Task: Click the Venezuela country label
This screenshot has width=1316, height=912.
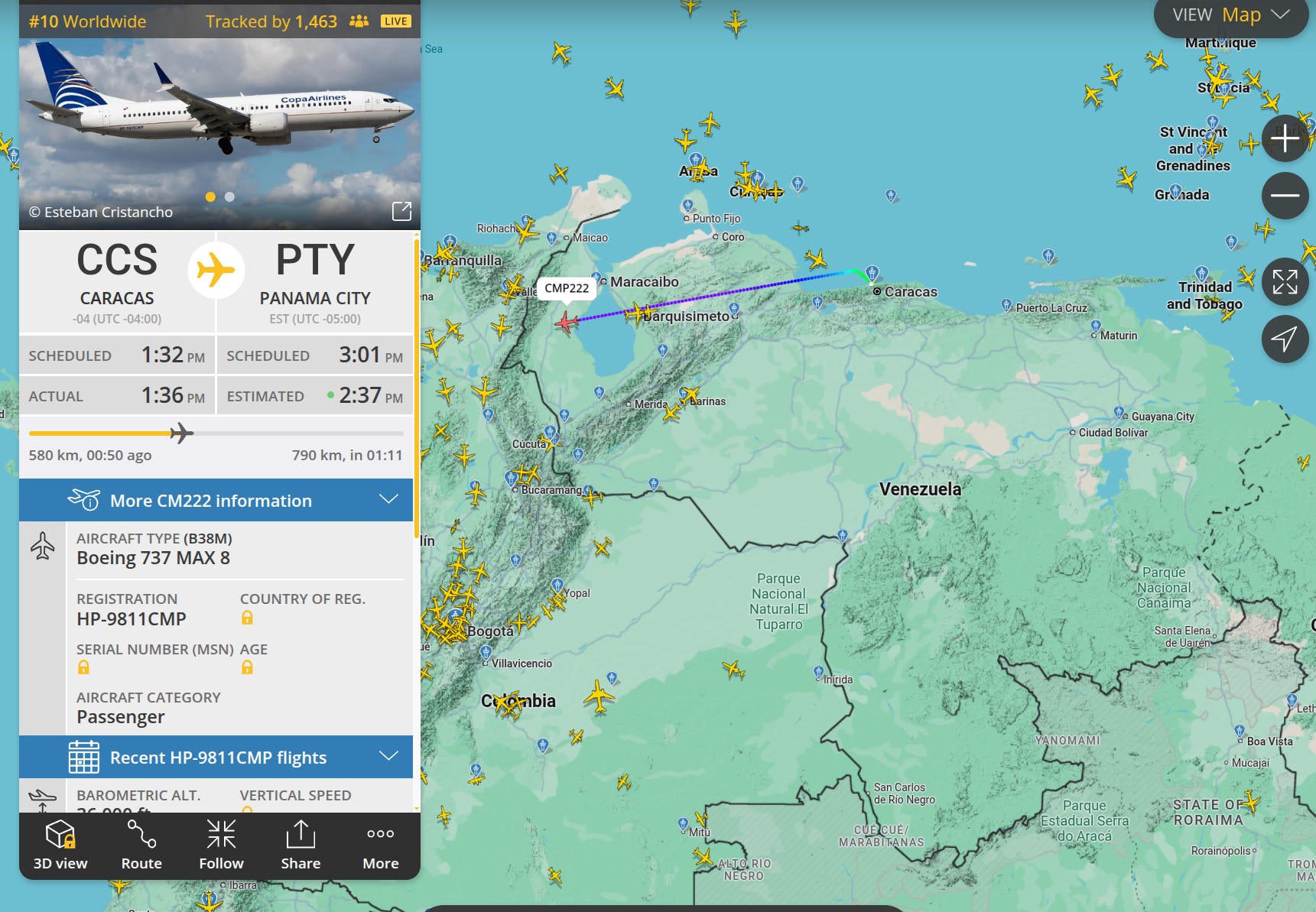Action: [920, 489]
